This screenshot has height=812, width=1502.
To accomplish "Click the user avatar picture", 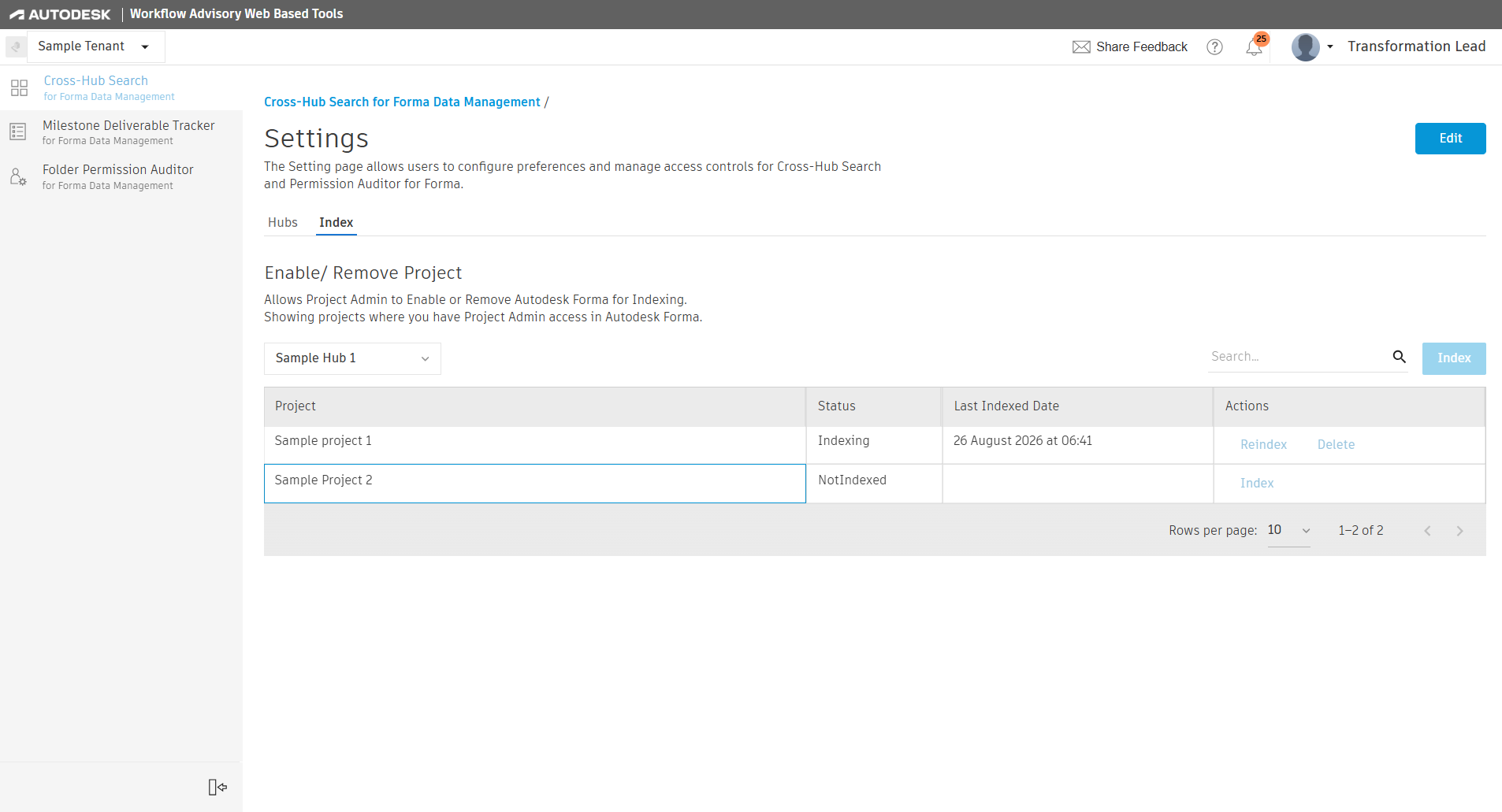I will (x=1305, y=47).
